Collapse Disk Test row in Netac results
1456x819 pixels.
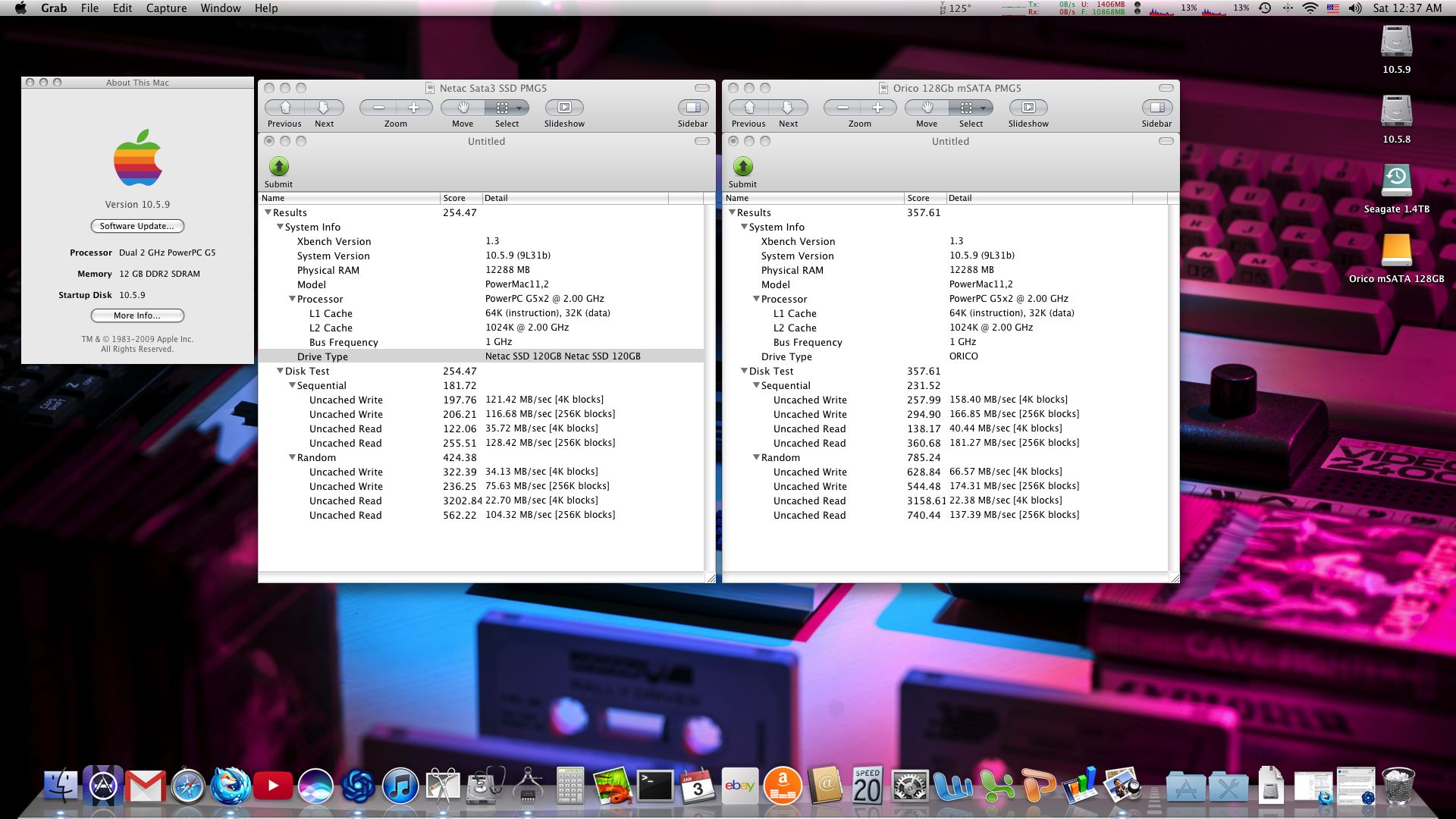tap(280, 371)
